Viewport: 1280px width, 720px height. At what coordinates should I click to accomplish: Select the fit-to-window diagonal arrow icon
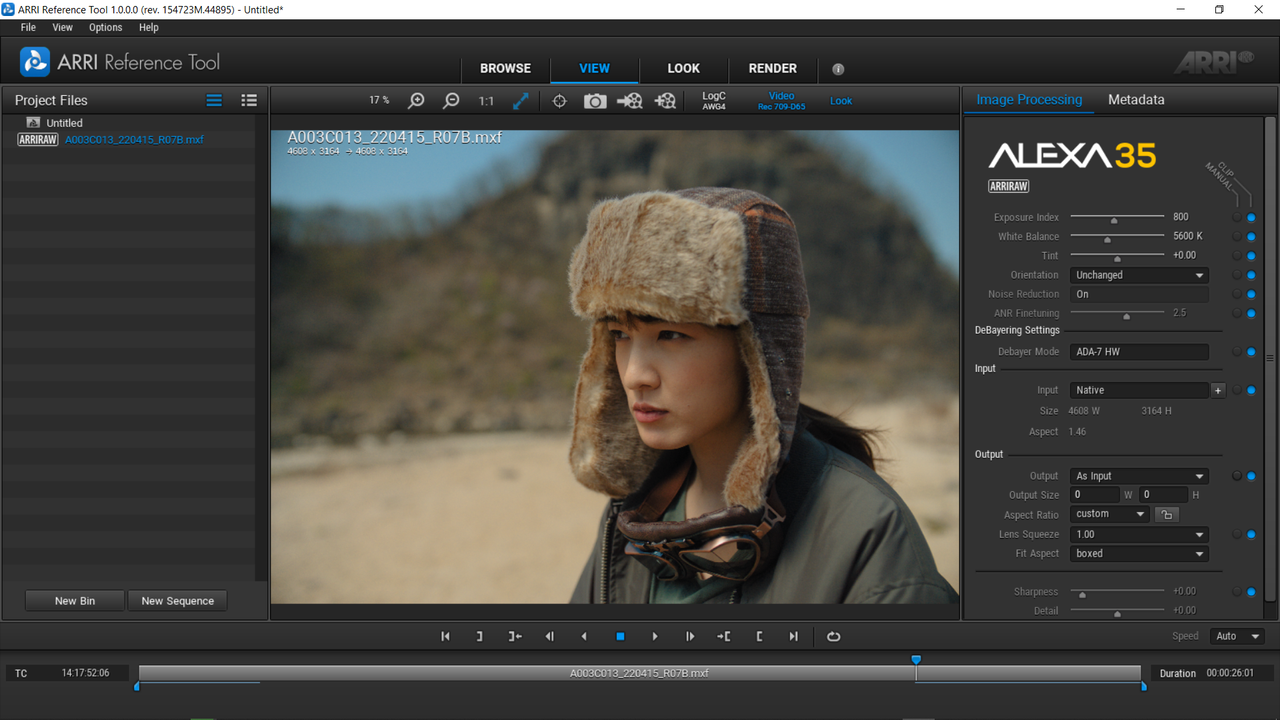click(521, 101)
